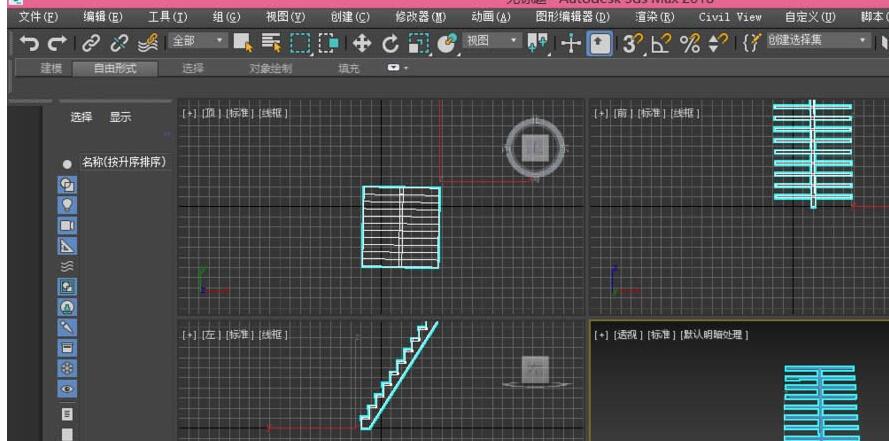The image size is (889, 441).
Task: Click the ViewCube in the left viewport
Action: [x=535, y=370]
